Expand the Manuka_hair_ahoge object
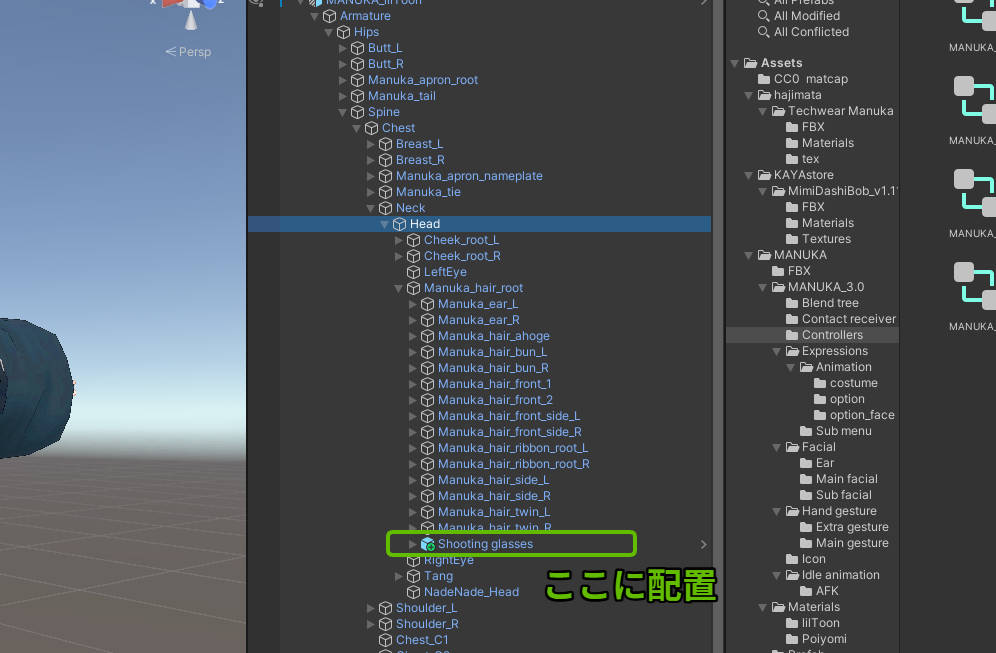The image size is (996, 653). pyautogui.click(x=413, y=336)
